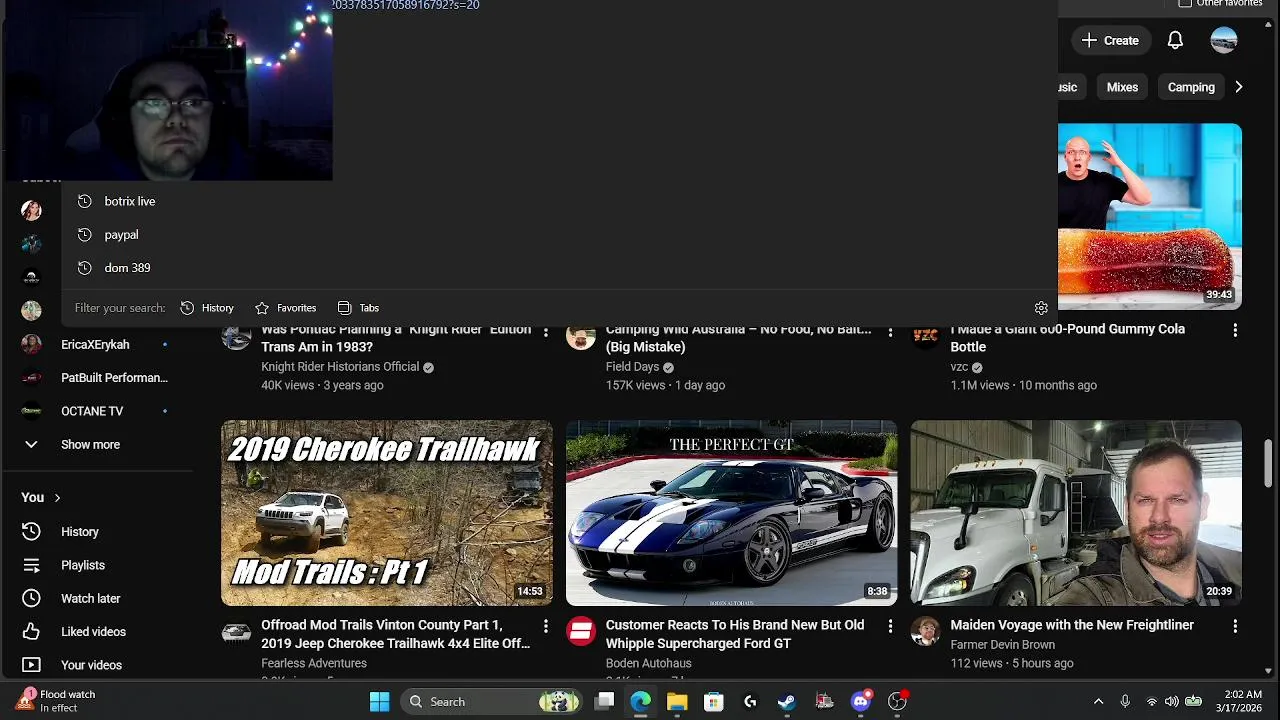The image size is (1280, 720).
Task: Open Field Days channel avatar
Action: 581,337
